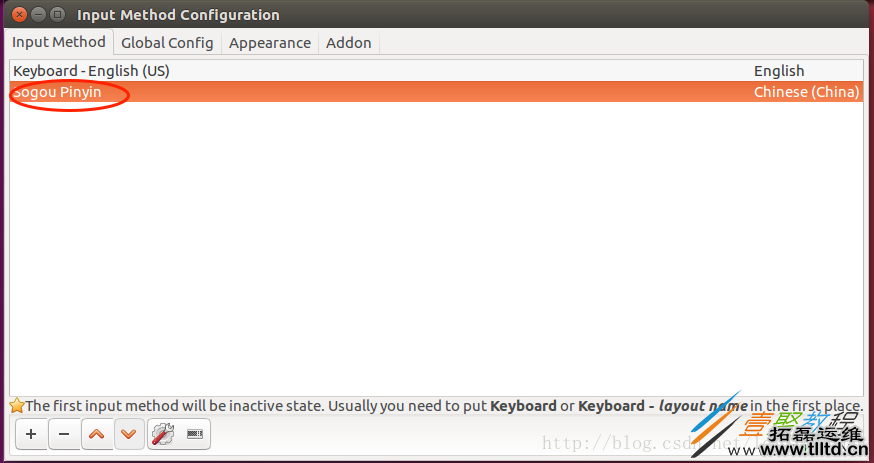Screen dimensions: 874x463
Task: Minimize the Input Method Configuration window
Action: pyautogui.click(x=38, y=15)
